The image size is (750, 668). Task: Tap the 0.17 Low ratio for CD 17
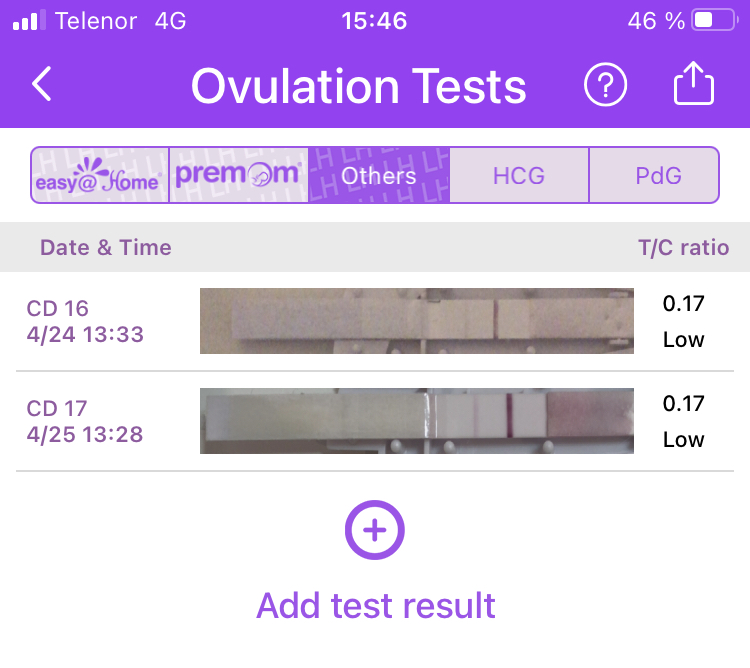pos(684,422)
